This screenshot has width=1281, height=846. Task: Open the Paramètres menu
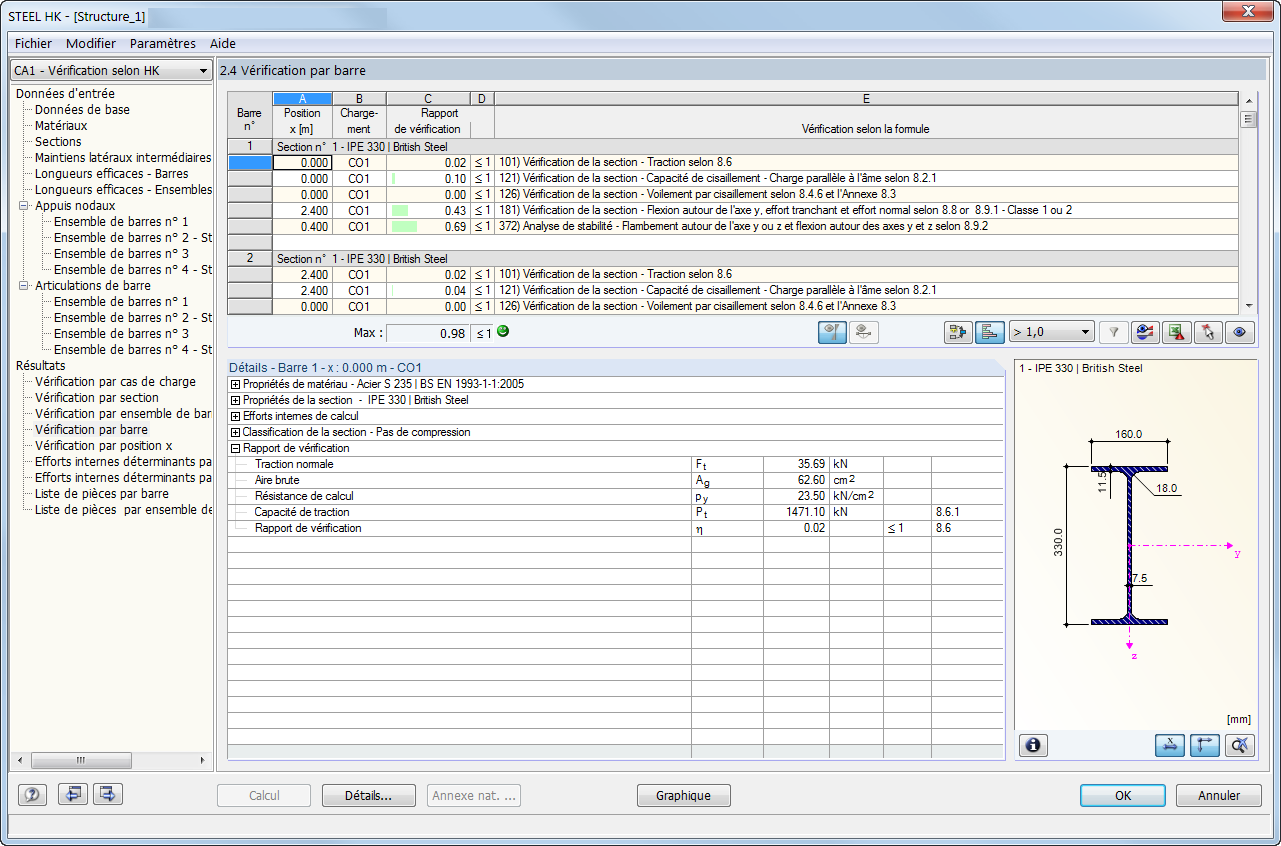[x=163, y=43]
